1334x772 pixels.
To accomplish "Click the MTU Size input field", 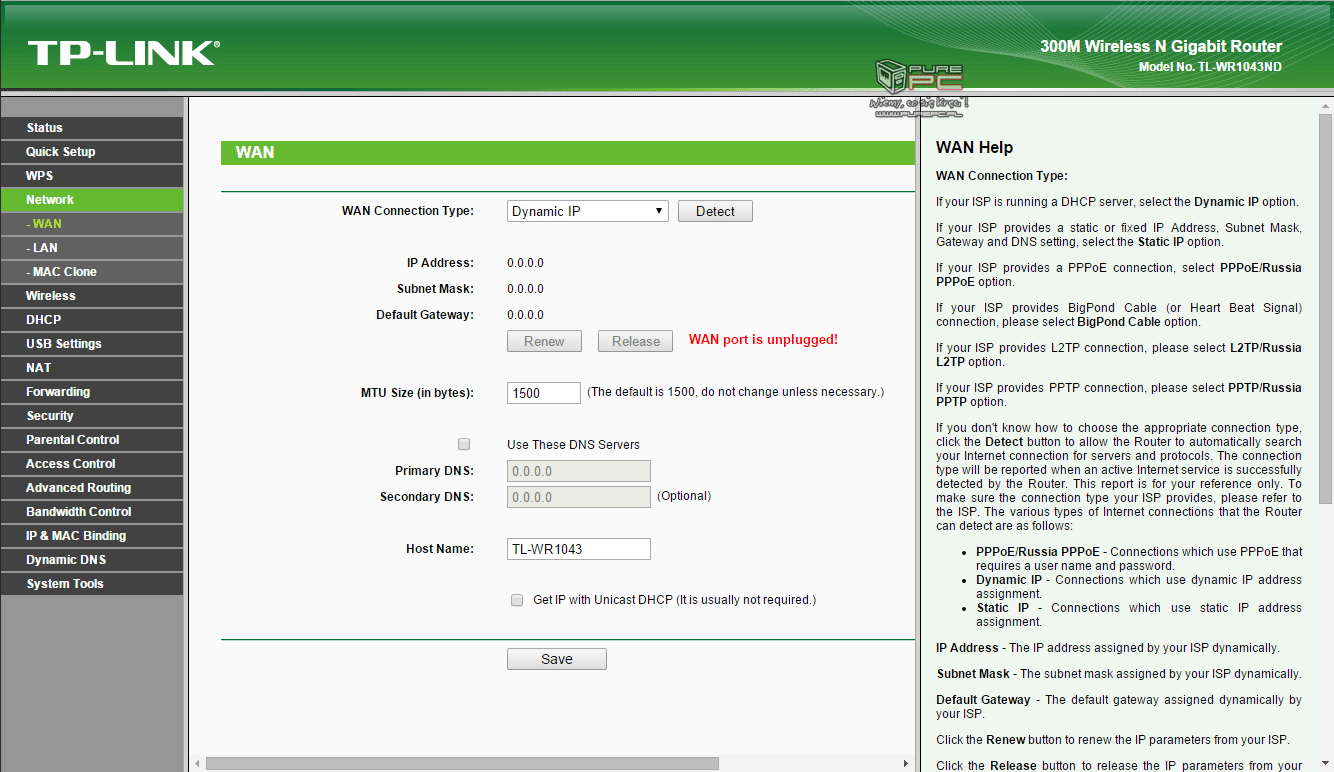I will click(x=544, y=393).
